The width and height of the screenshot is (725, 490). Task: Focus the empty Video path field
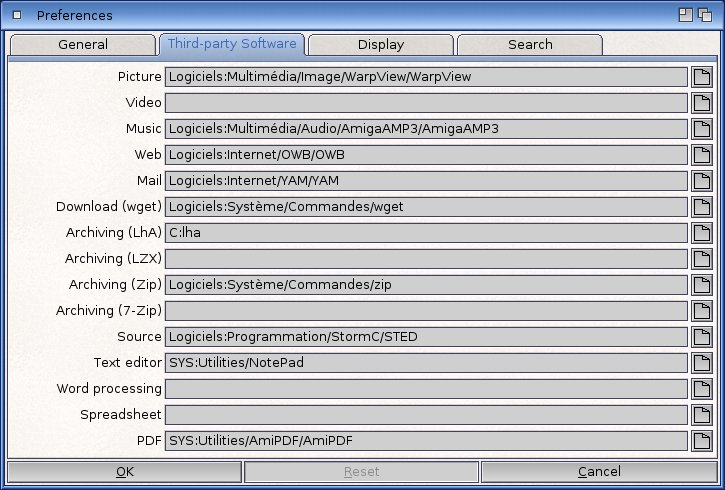(x=426, y=103)
